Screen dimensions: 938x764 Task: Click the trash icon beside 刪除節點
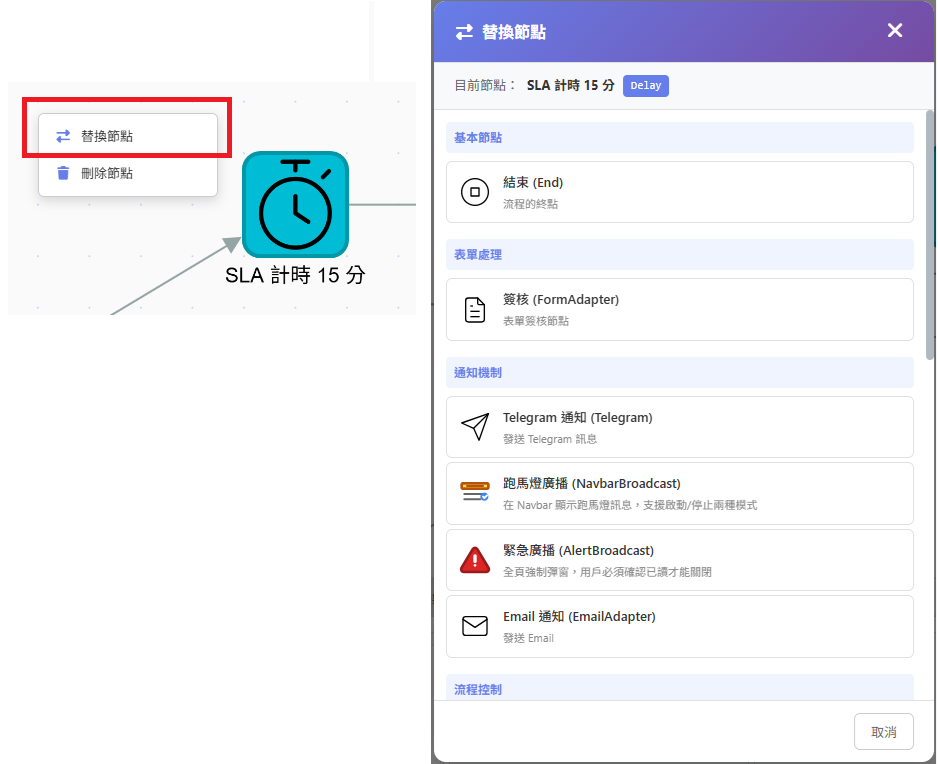click(x=63, y=174)
